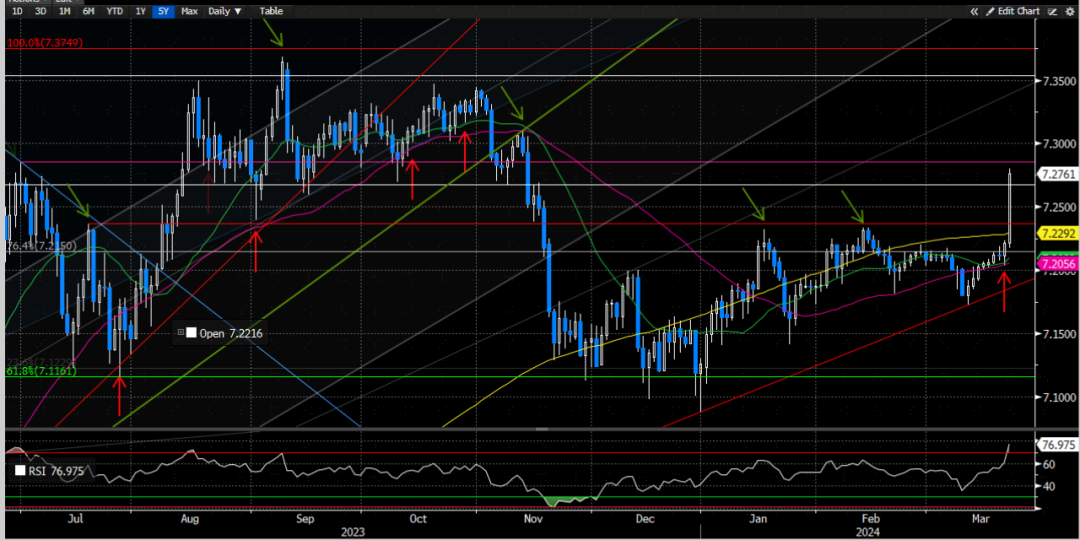Click the RSI white color swatch
The image size is (1080, 540).
[20, 472]
